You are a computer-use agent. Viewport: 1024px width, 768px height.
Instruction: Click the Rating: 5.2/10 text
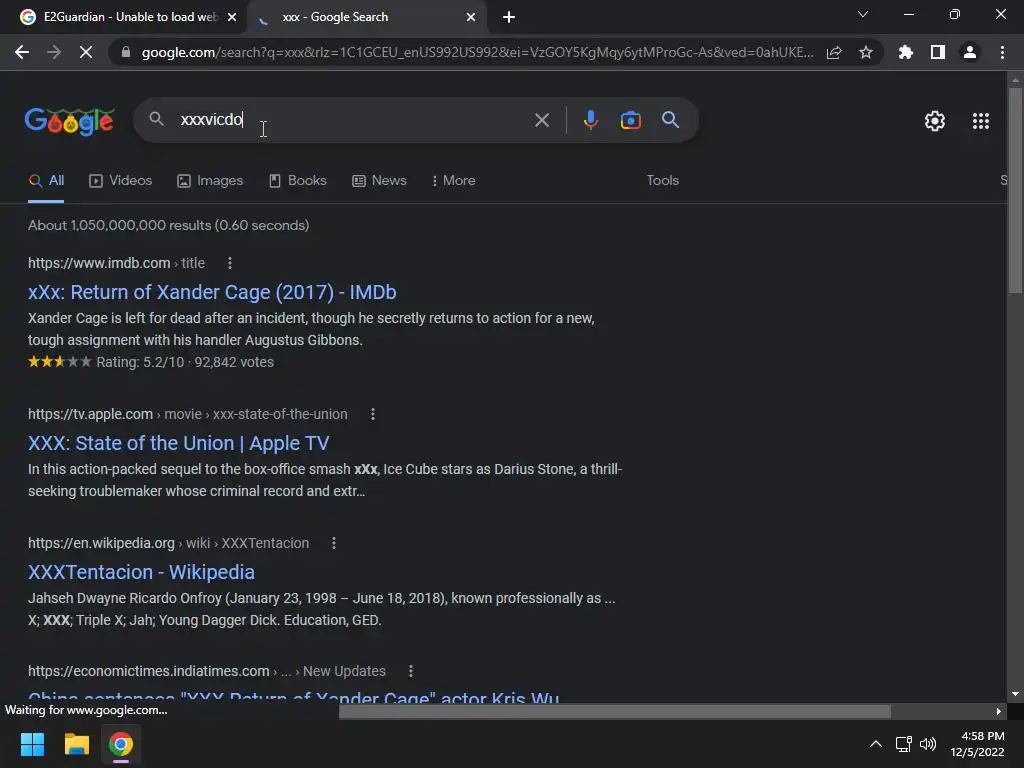tap(140, 362)
